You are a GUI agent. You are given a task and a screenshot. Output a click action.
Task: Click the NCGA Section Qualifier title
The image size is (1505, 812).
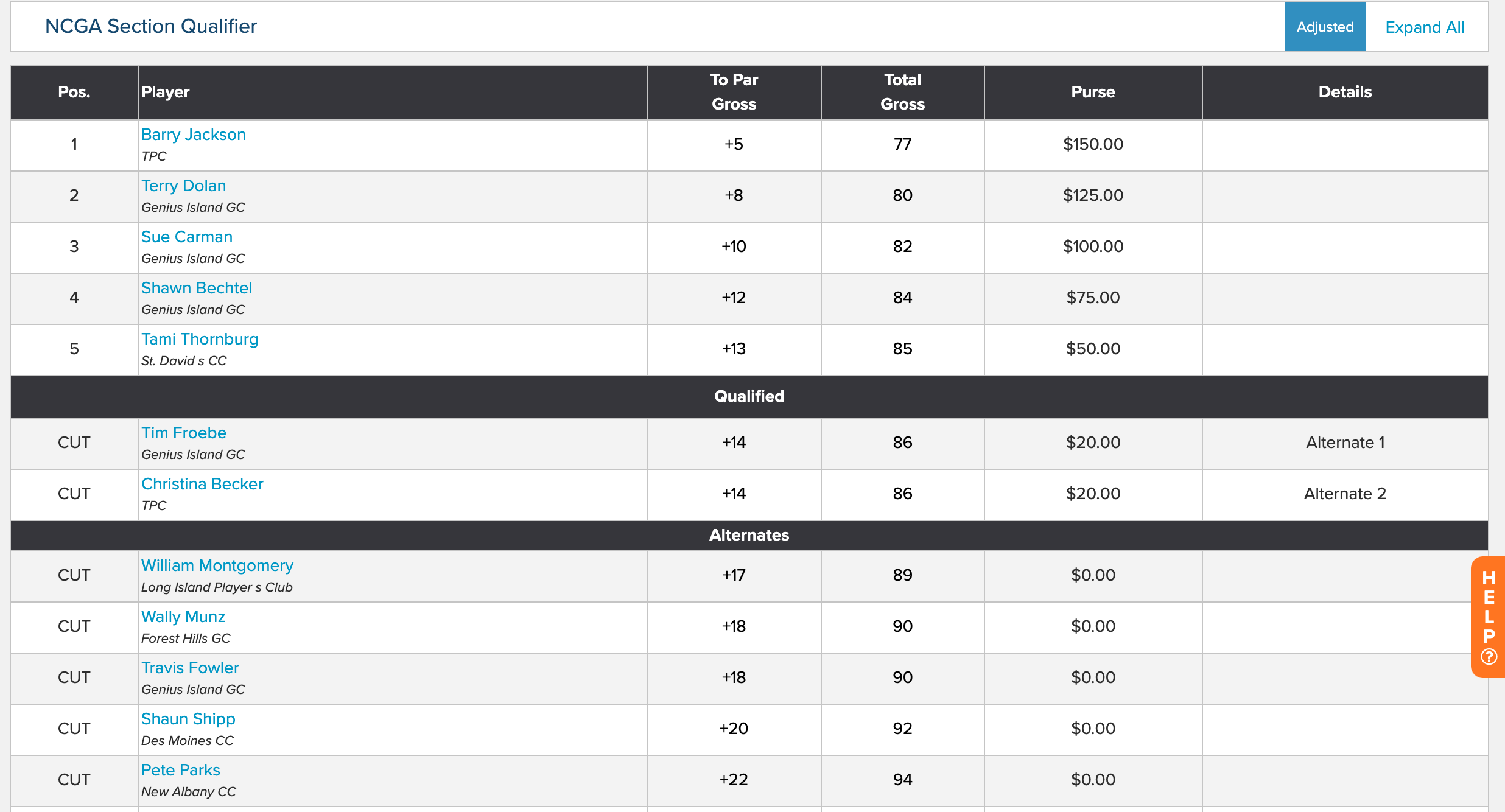coord(151,26)
